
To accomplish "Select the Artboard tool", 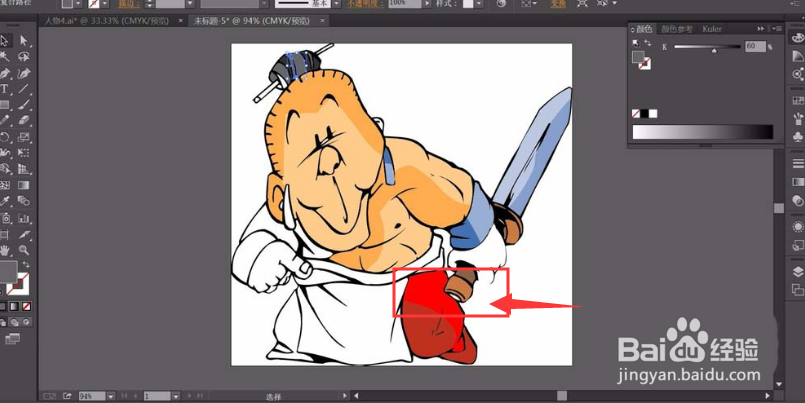I will [x=5, y=235].
